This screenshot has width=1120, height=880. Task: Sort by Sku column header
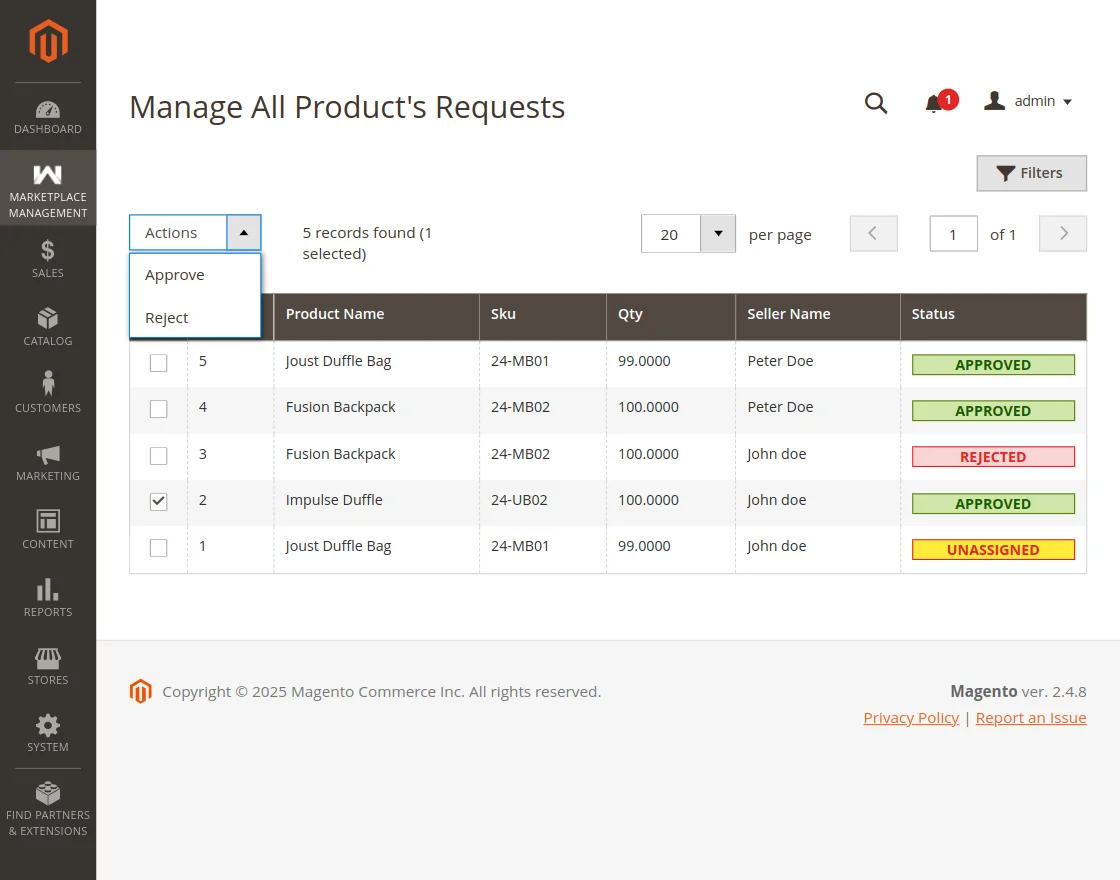(x=543, y=314)
